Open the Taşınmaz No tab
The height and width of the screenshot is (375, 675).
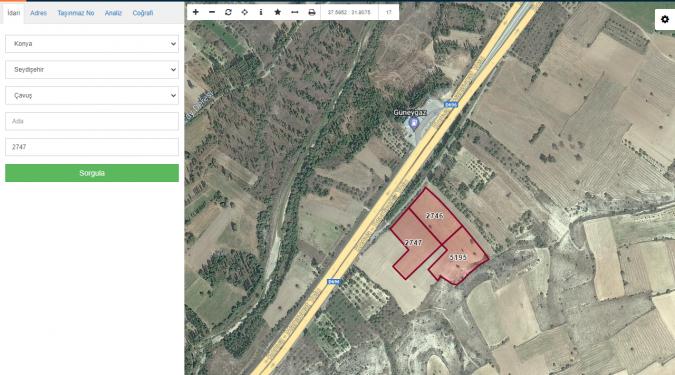click(76, 13)
